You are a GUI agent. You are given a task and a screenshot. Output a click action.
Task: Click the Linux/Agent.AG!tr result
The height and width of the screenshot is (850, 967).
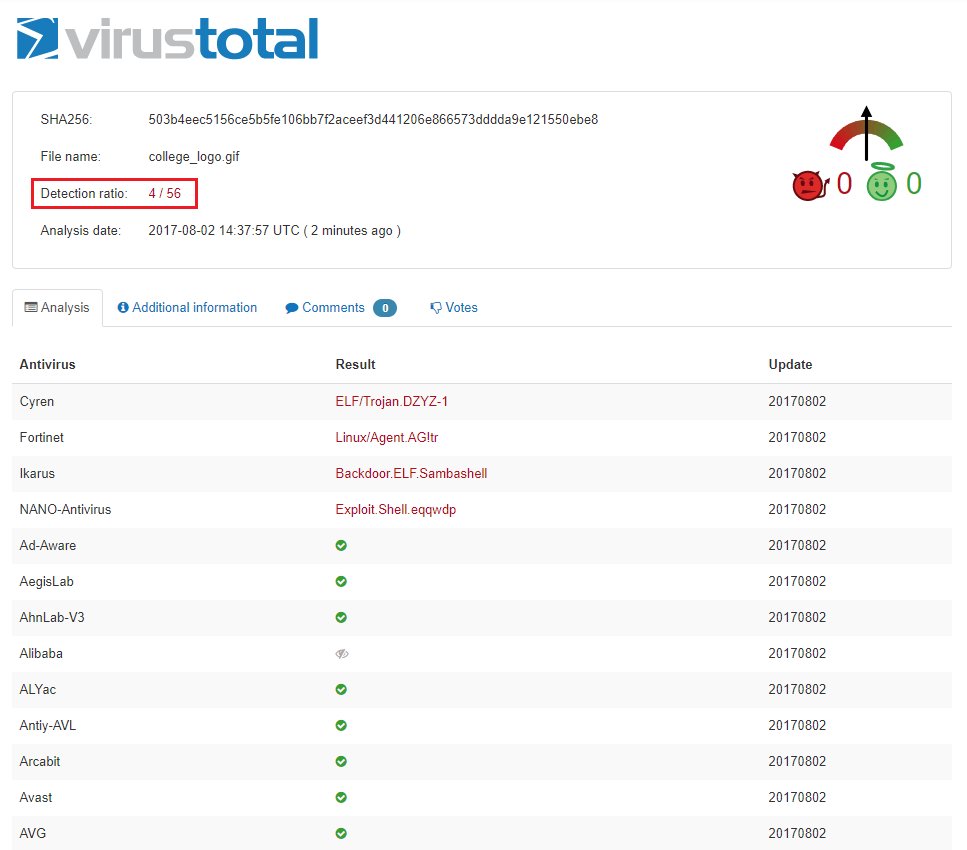coord(387,437)
